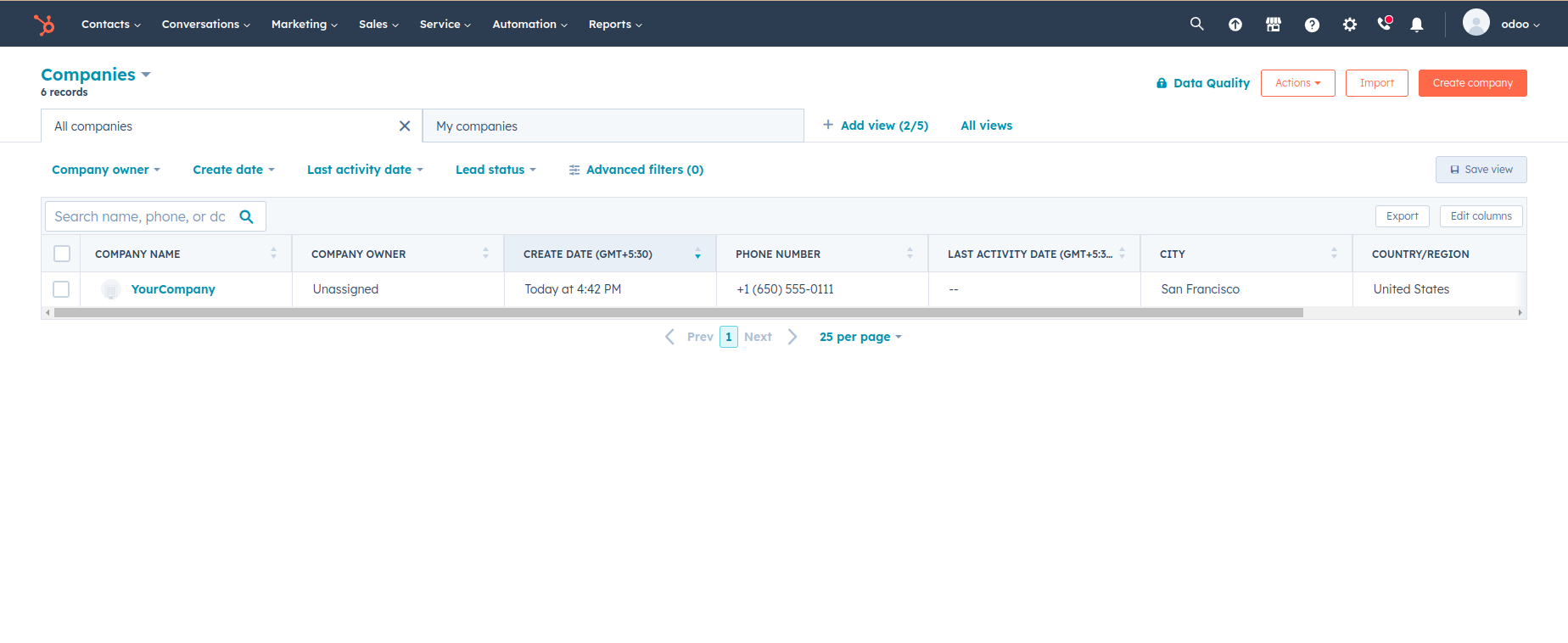Expand the Conversations menu
Viewport: 1568px width, 643px height.
coord(206,25)
